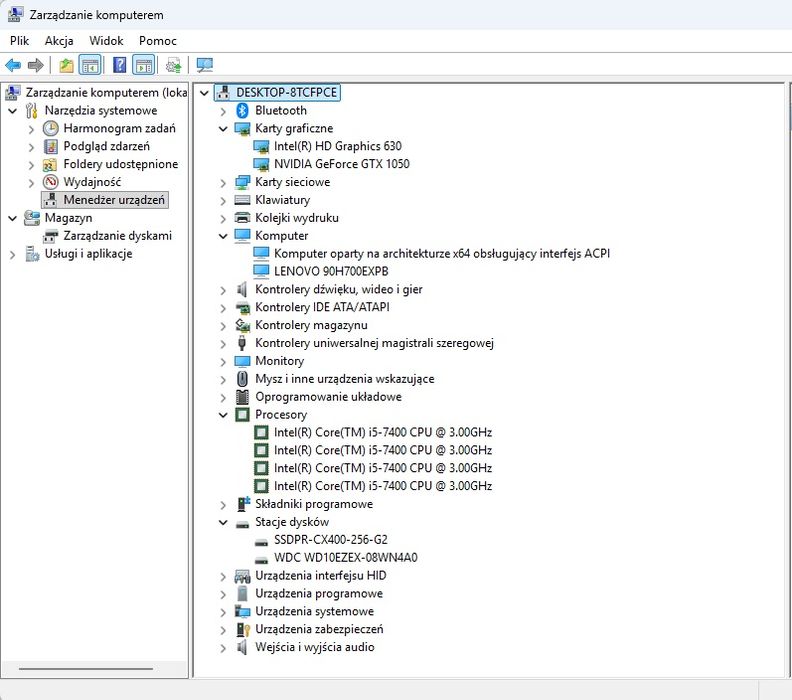The width and height of the screenshot is (792, 700).
Task: Toggle the Show/Hide Action Pane icon
Action: coord(143,65)
